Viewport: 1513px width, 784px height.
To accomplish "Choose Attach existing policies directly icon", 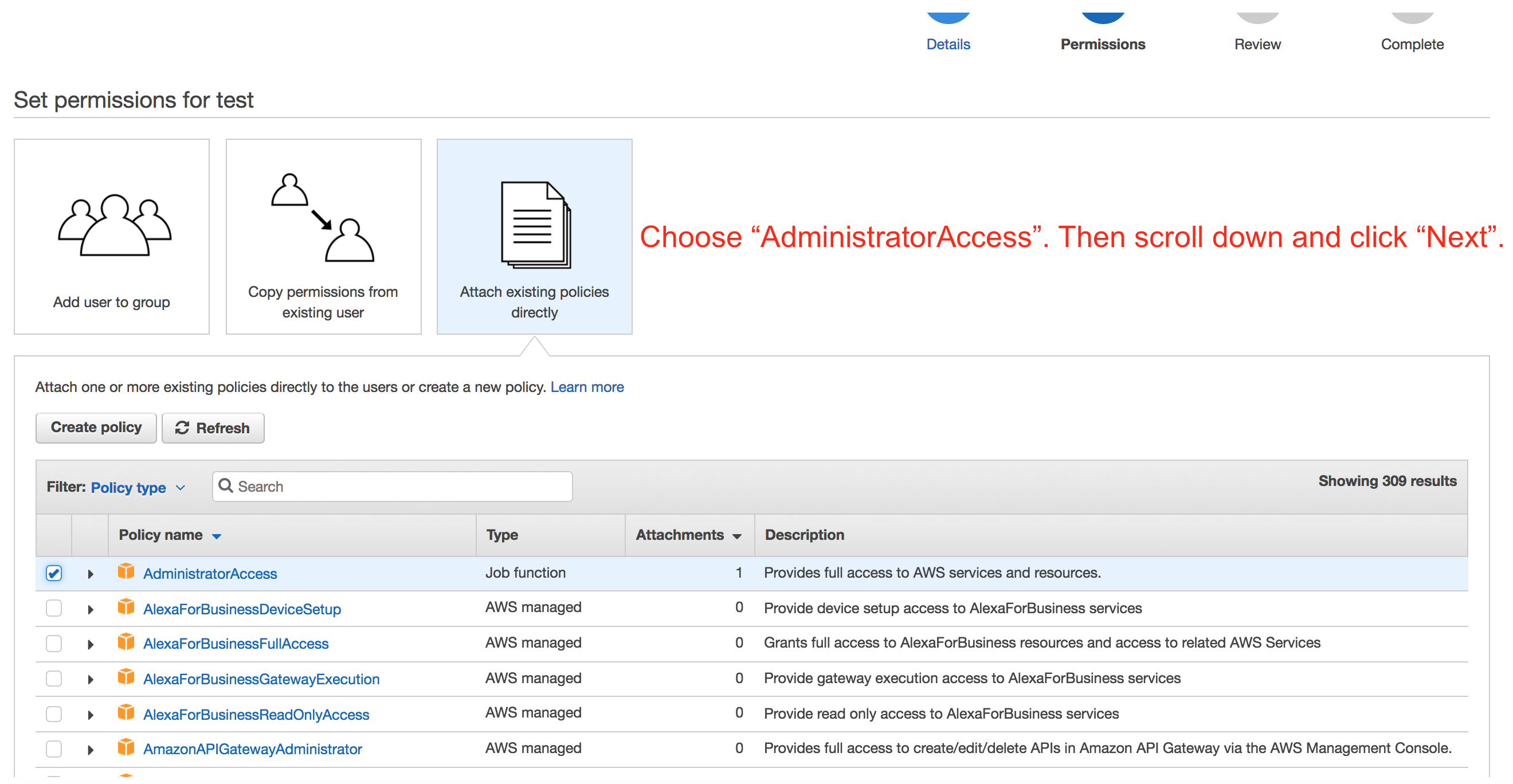I will (535, 225).
